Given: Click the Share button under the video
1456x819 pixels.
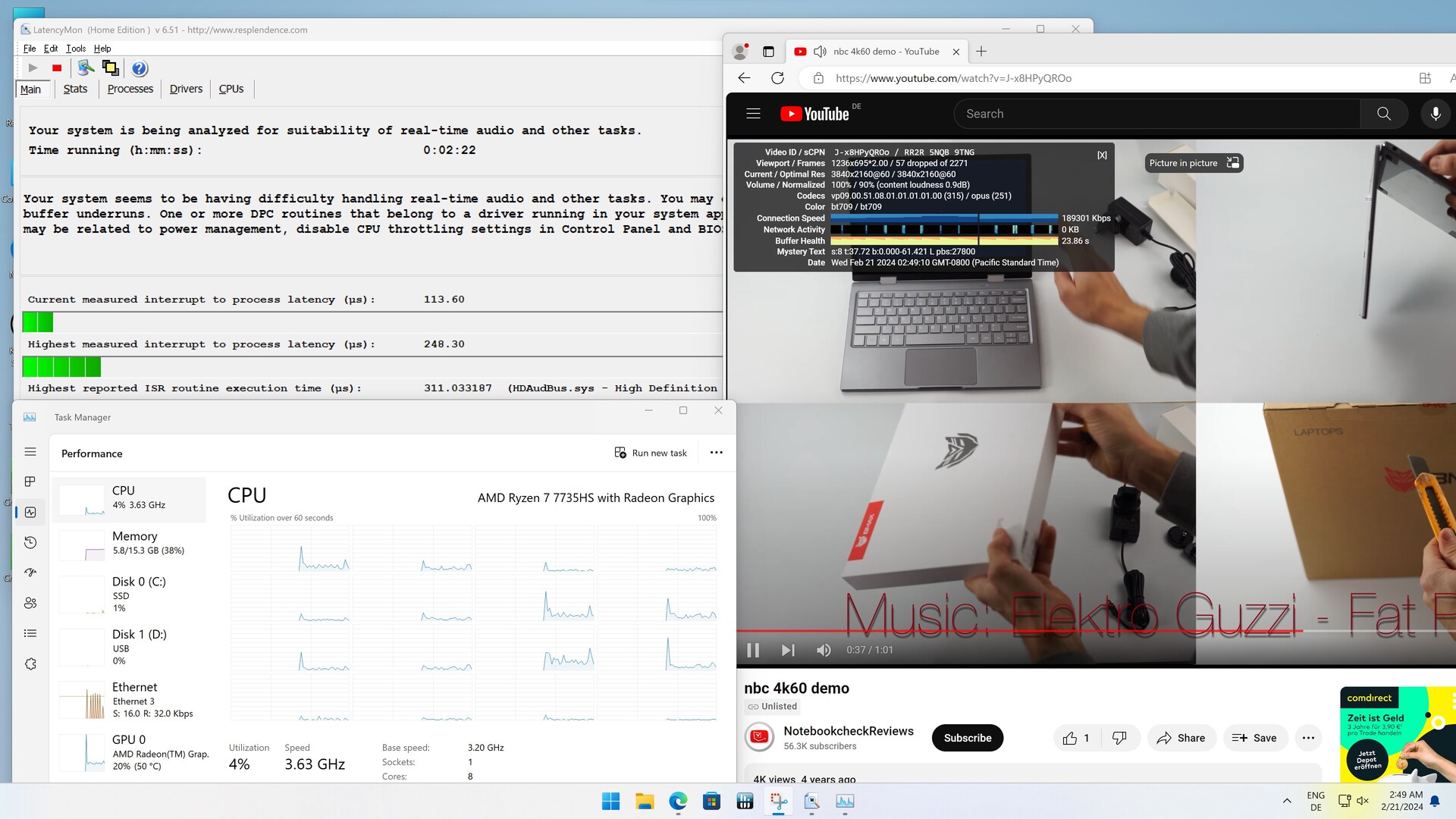Looking at the screenshot, I should coord(1181,738).
